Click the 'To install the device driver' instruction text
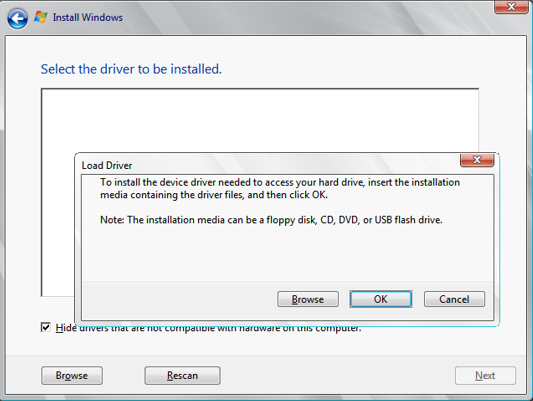Viewport: 533px width, 401px height. click(280, 189)
